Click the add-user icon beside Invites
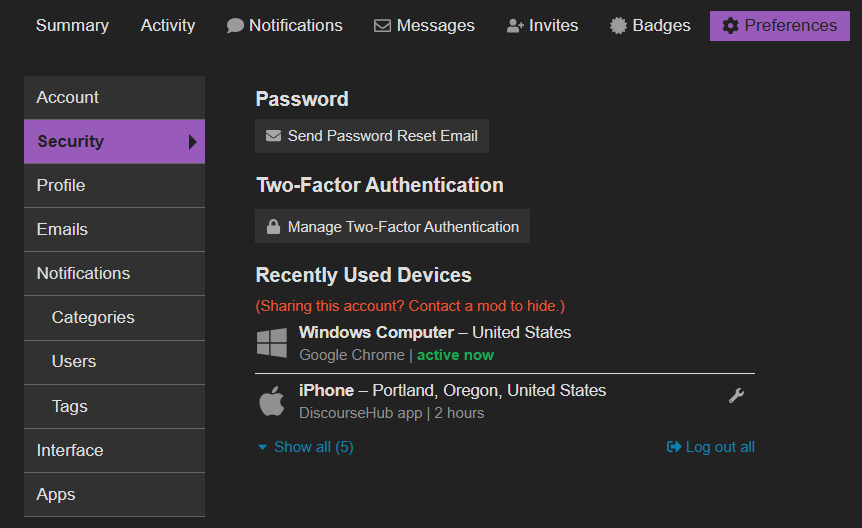The height and width of the screenshot is (528, 862). (515, 26)
